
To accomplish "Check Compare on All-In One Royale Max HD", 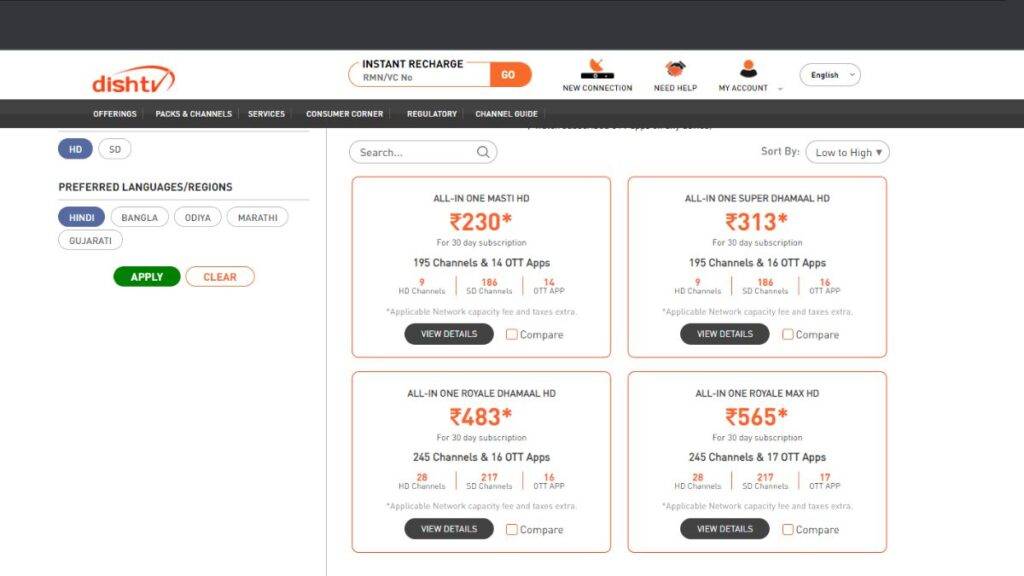I will click(790, 529).
